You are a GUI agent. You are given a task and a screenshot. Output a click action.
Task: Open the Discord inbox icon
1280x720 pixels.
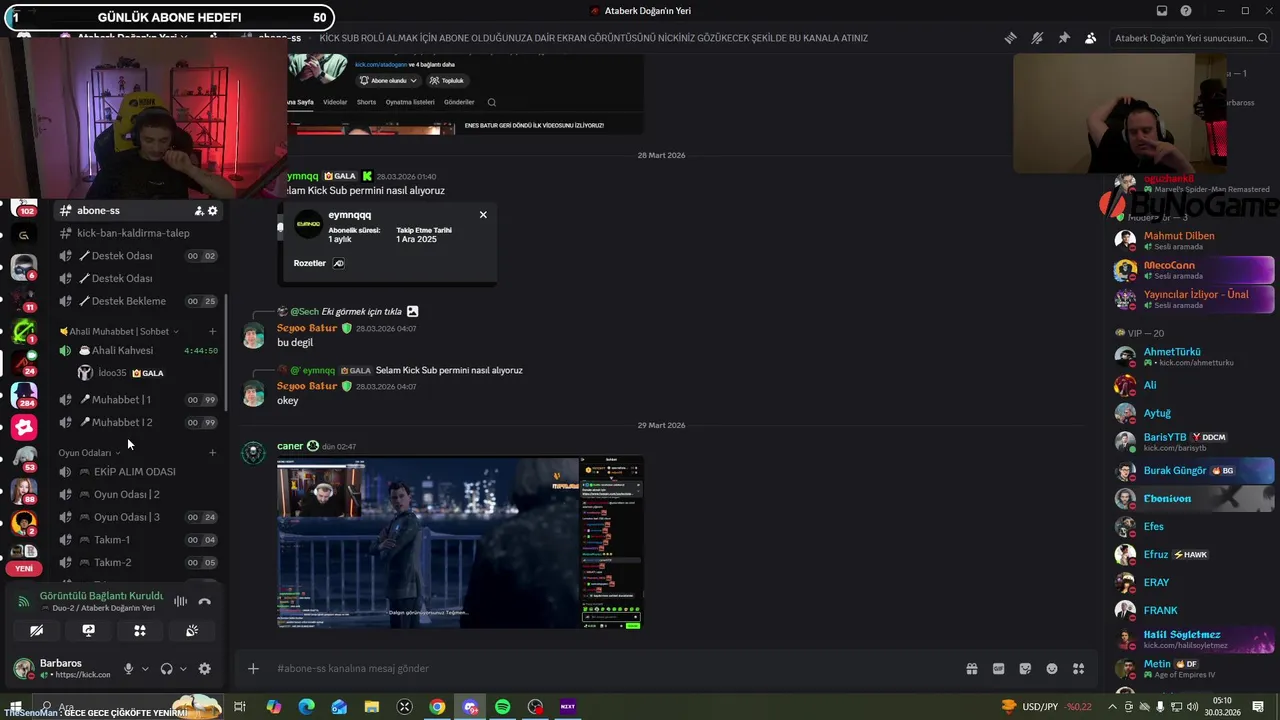(x=1162, y=11)
